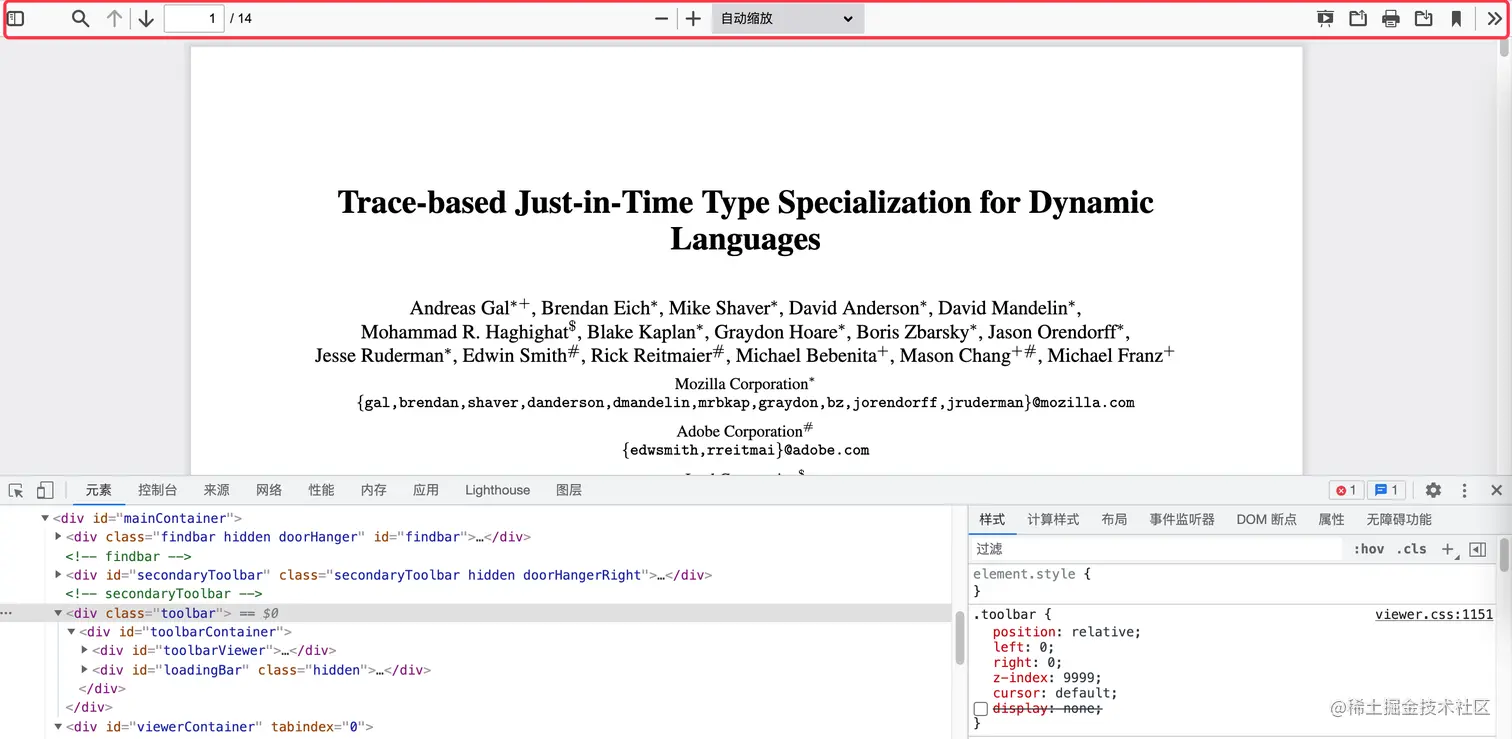The width and height of the screenshot is (1512, 739).
Task: Select the DOM 断点 tab
Action: coord(1266,520)
